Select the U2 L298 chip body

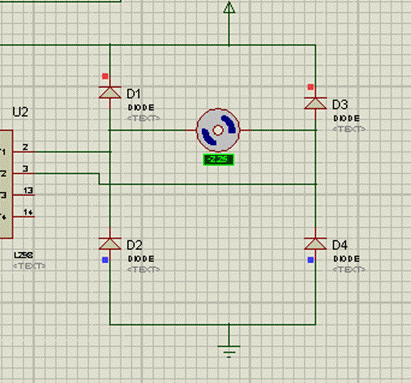click(x=6, y=184)
